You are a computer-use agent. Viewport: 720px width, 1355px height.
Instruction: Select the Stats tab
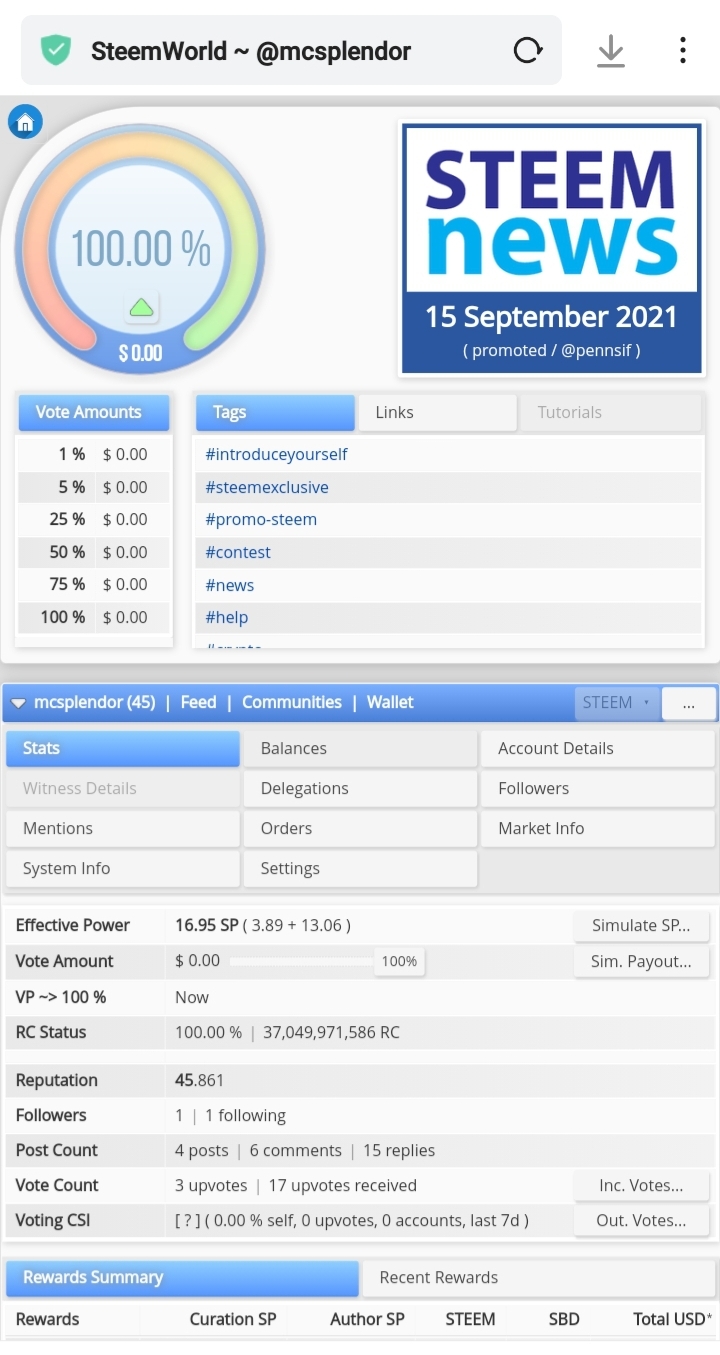click(123, 748)
